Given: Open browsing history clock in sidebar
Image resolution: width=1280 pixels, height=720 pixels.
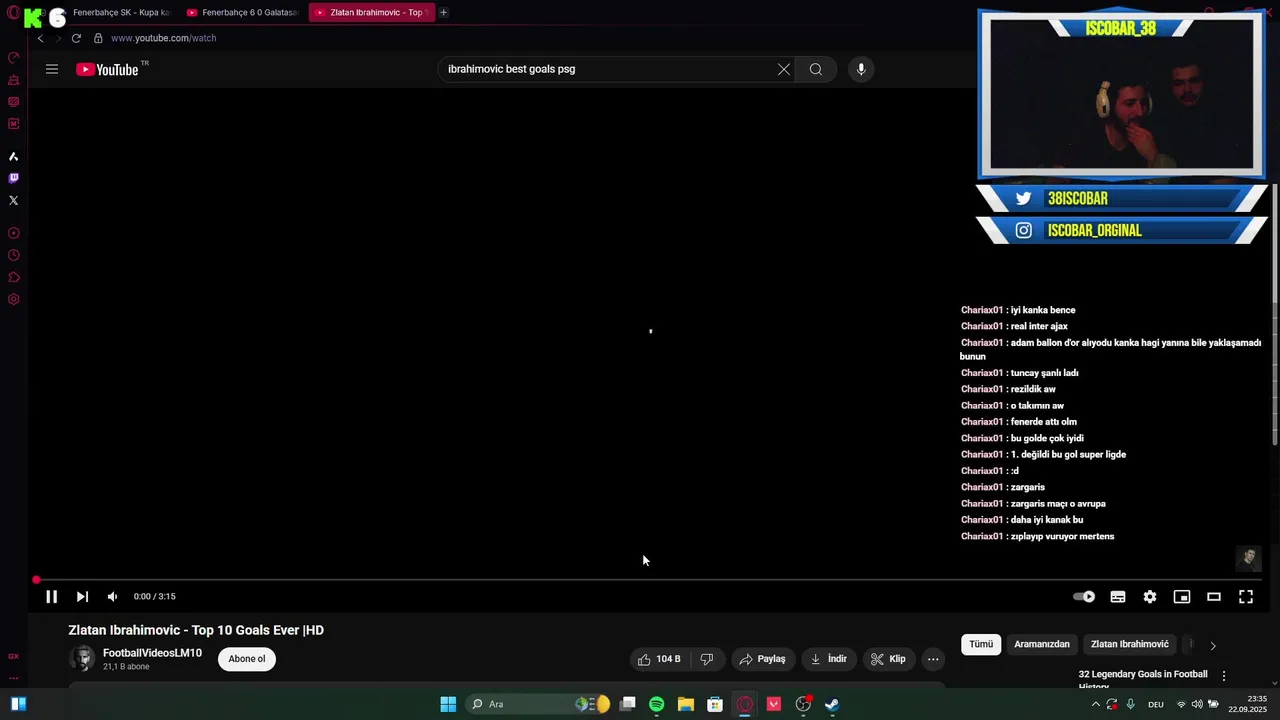Looking at the screenshot, I should [x=13, y=255].
